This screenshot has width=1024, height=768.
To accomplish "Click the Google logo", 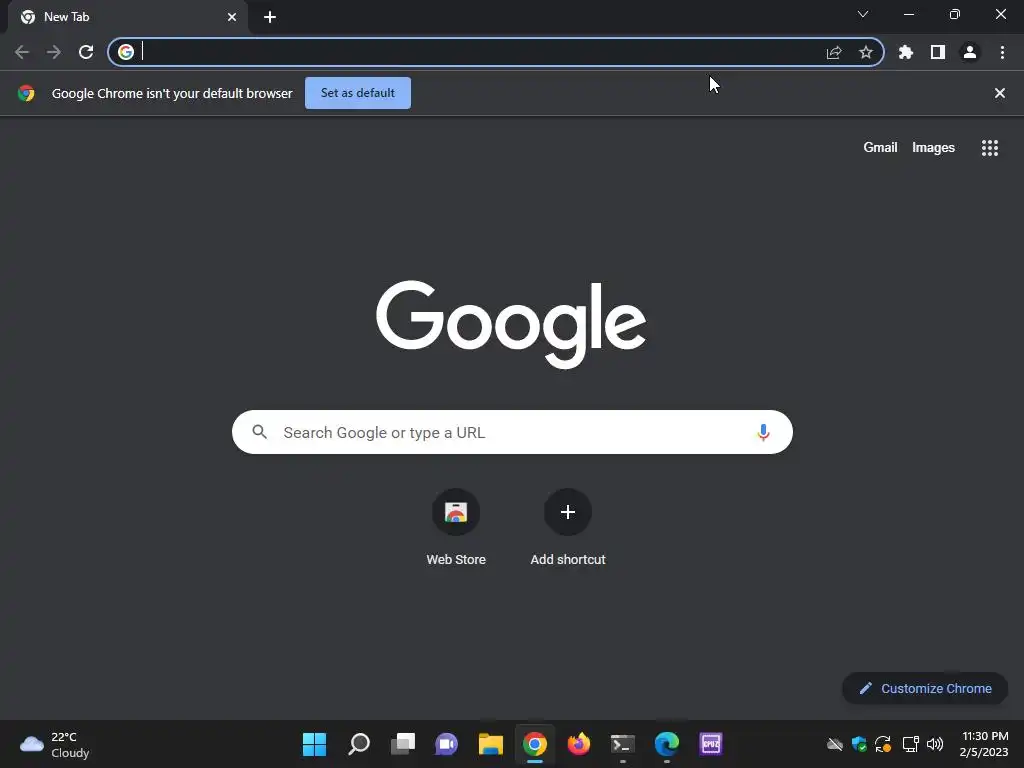I will (x=511, y=325).
